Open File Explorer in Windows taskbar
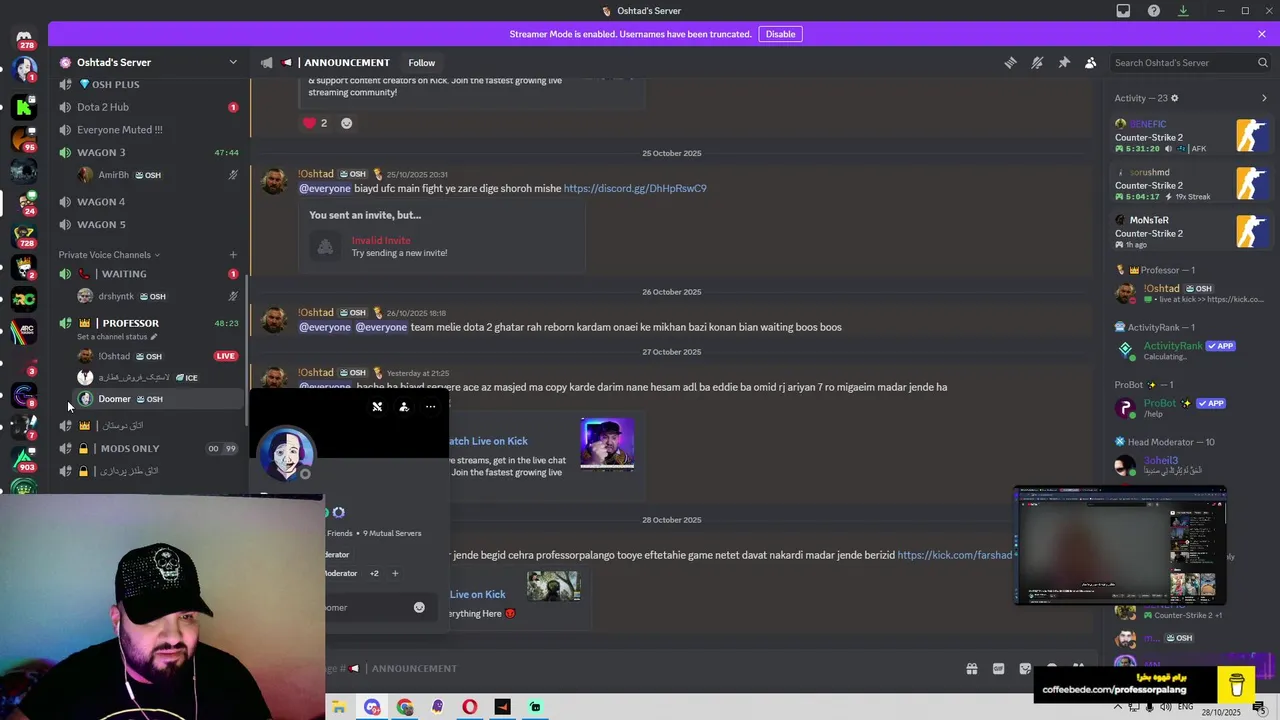The height and width of the screenshot is (720, 1280). [339, 707]
